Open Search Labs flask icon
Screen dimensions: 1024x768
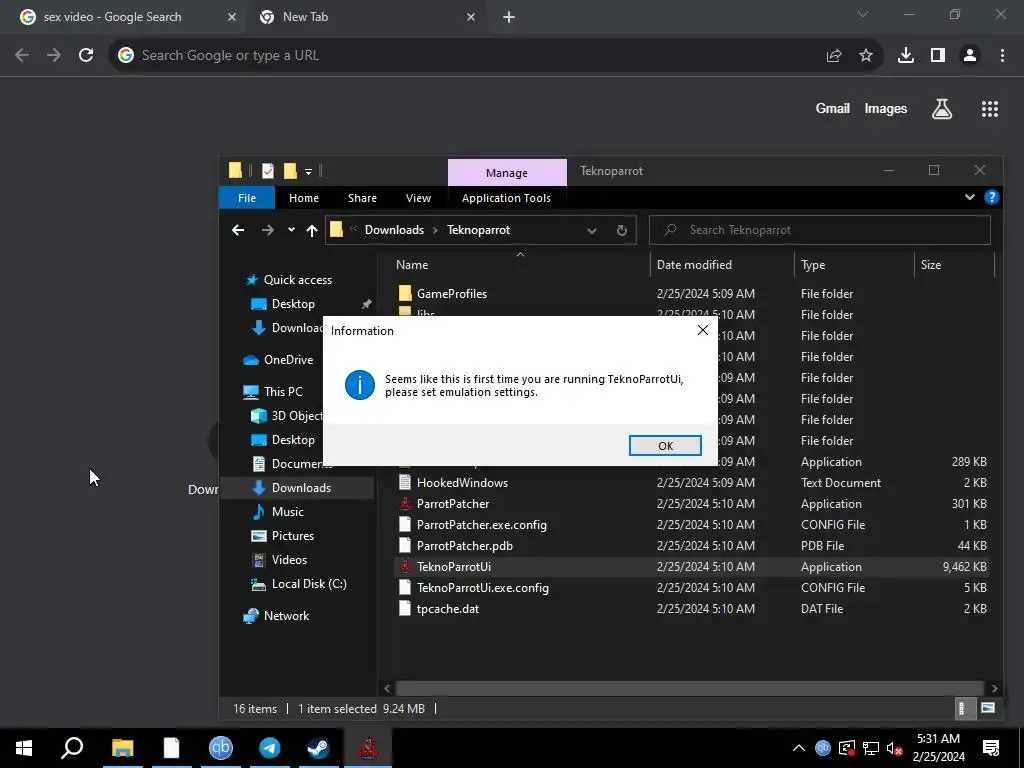tap(942, 108)
